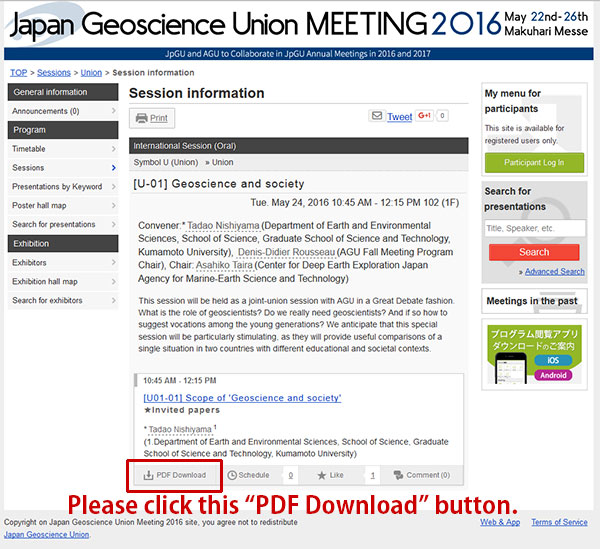Click the JpGU and AGU collaboration banner
This screenshot has height=549, width=600.
pos(298,54)
